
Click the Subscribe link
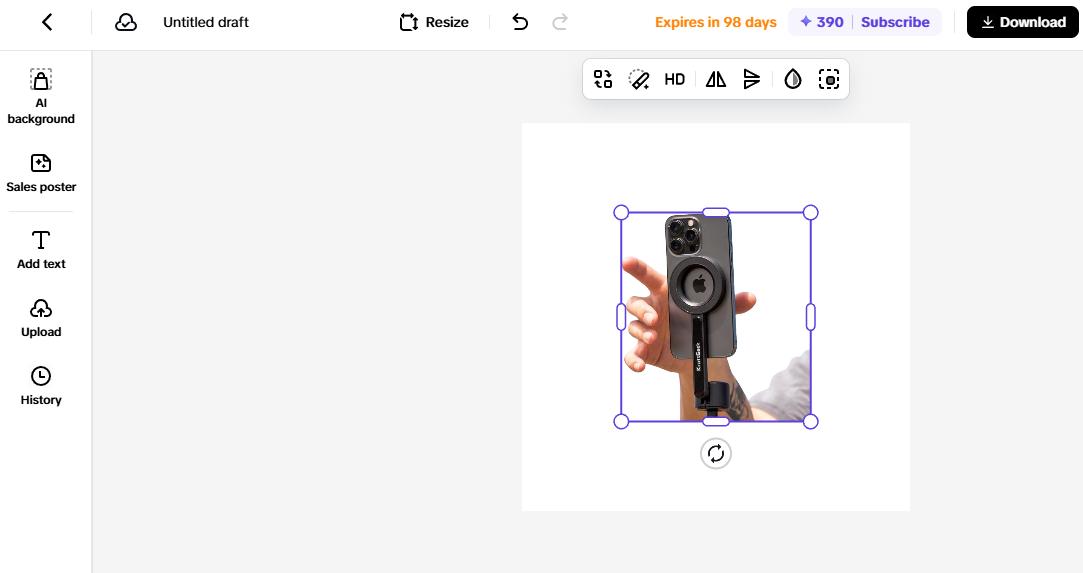(895, 22)
